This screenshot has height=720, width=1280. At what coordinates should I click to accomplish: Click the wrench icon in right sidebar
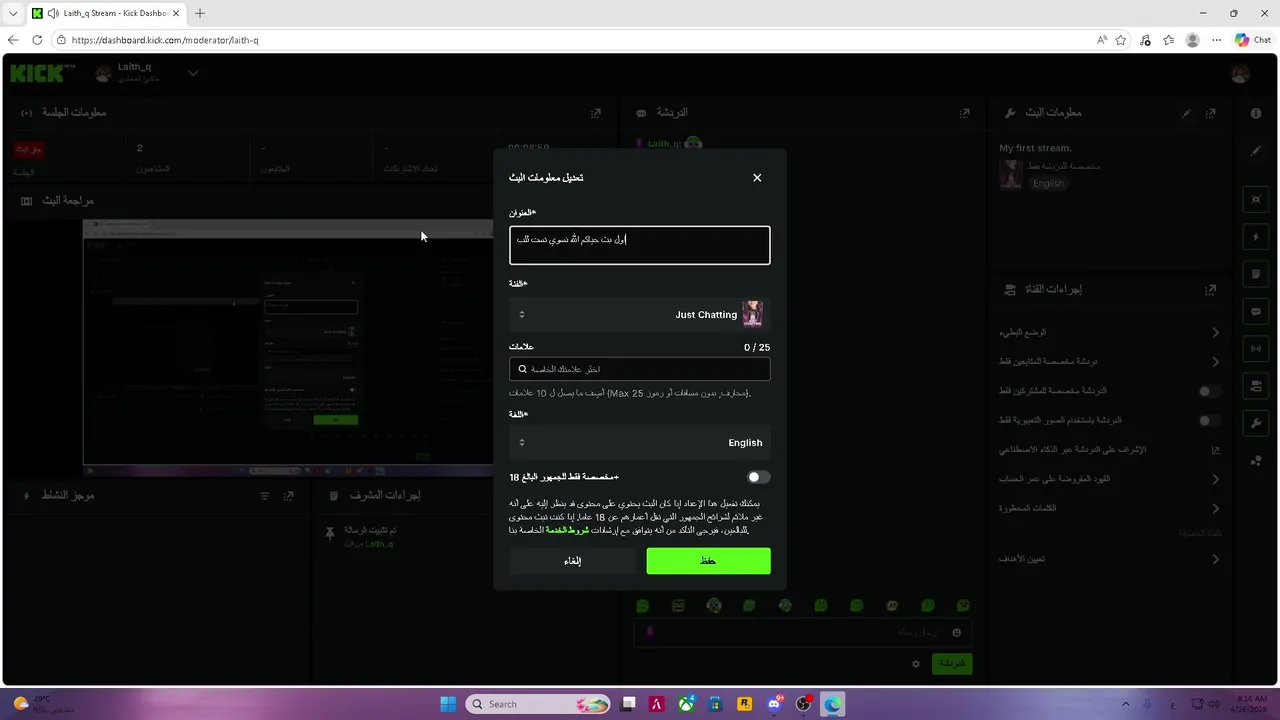[1256, 423]
